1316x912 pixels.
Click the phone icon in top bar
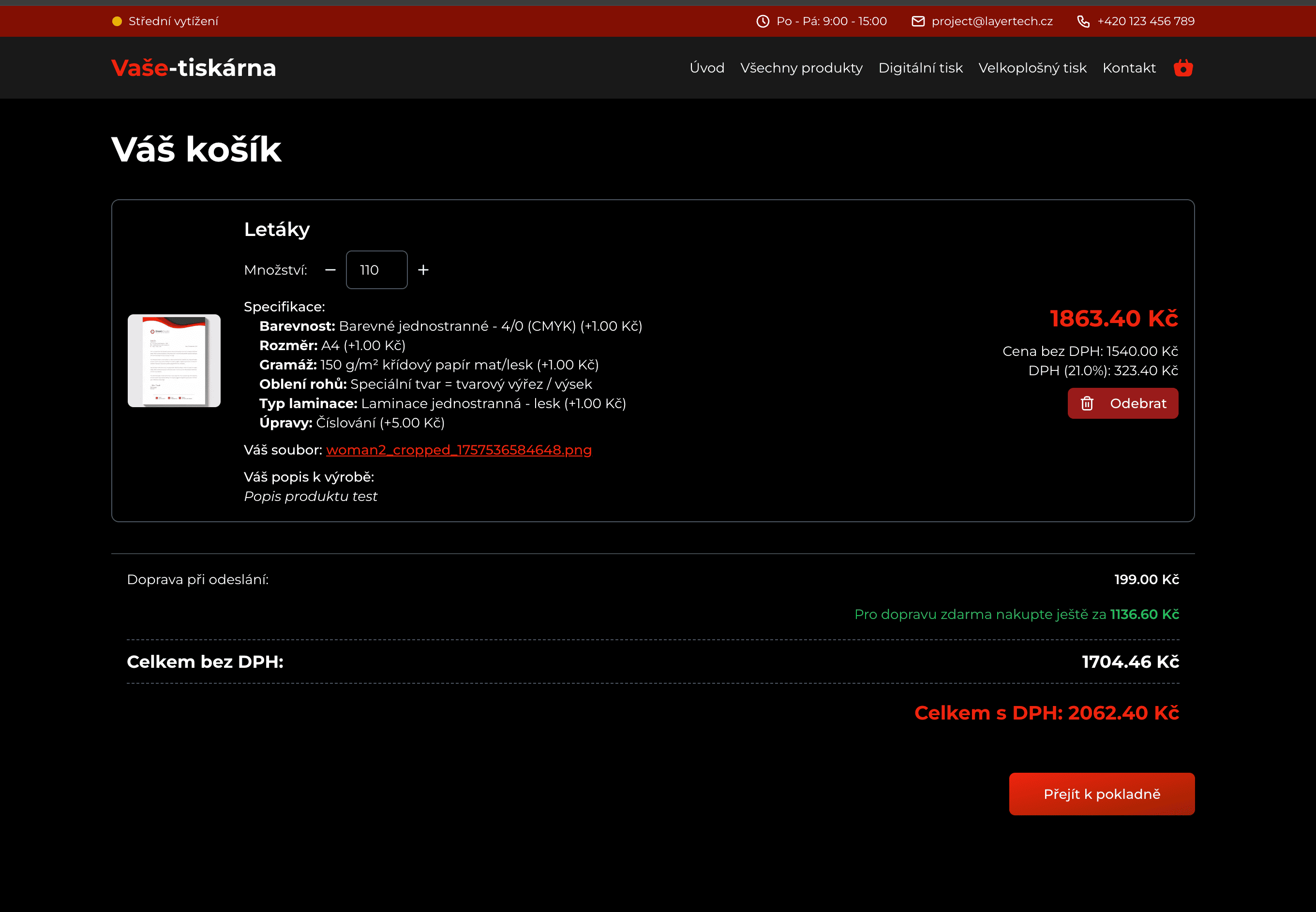coord(1083,21)
